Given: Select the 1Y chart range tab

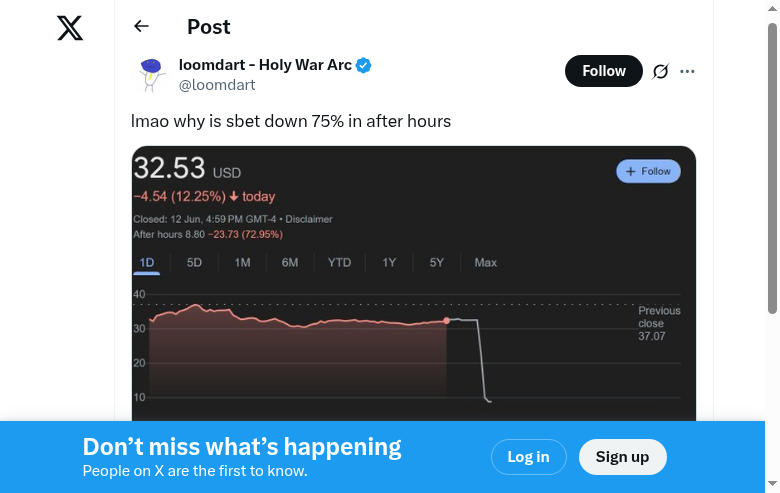Looking at the screenshot, I should point(389,263).
